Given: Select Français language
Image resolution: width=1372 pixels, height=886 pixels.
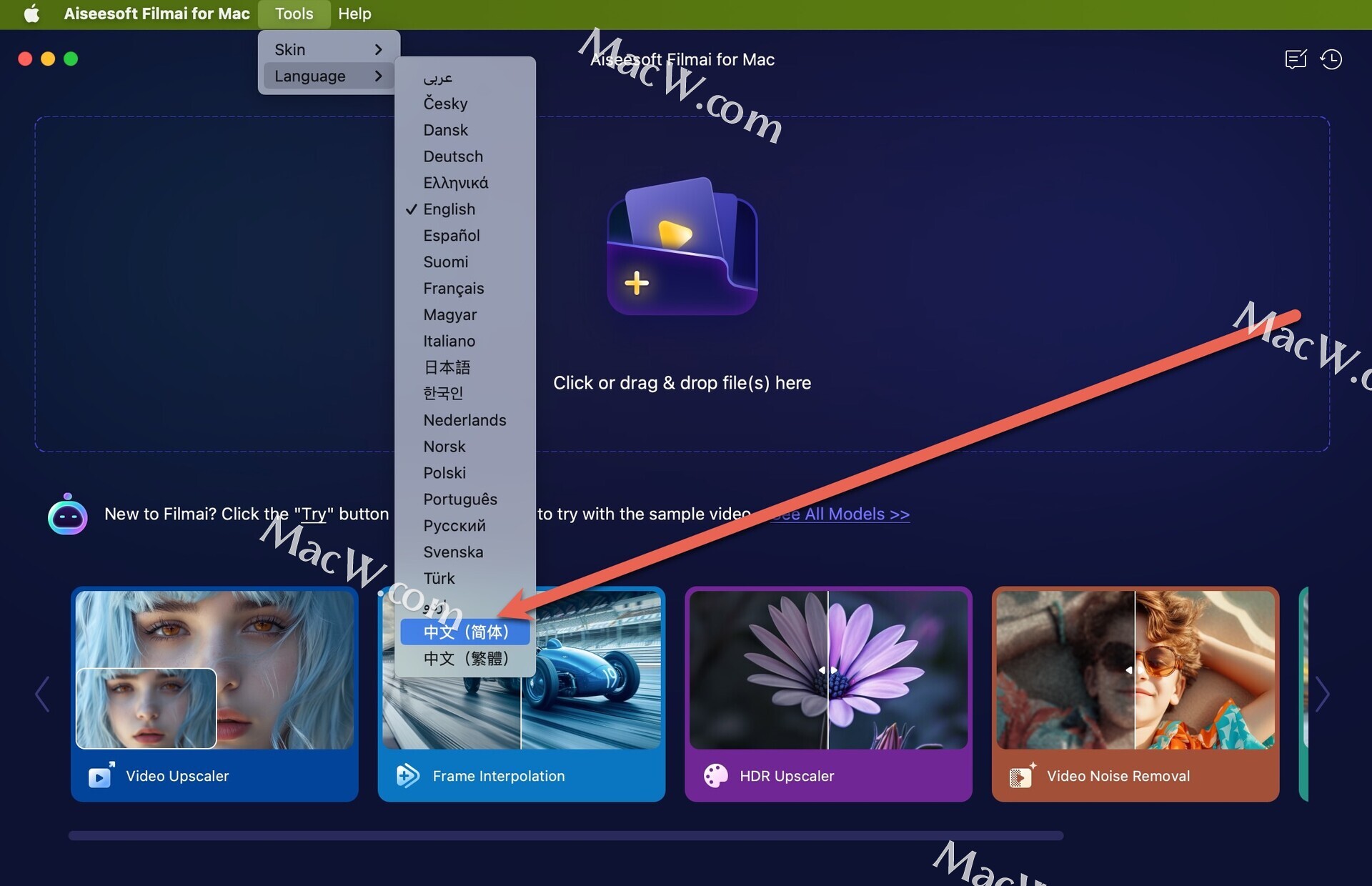Looking at the screenshot, I should [465, 289].
